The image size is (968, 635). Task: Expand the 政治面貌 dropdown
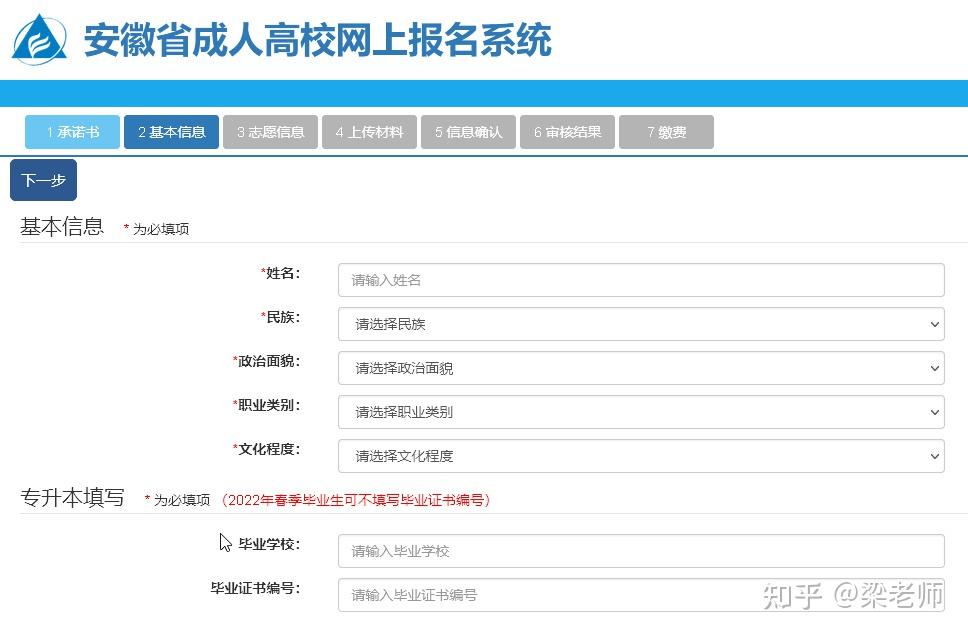(641, 368)
